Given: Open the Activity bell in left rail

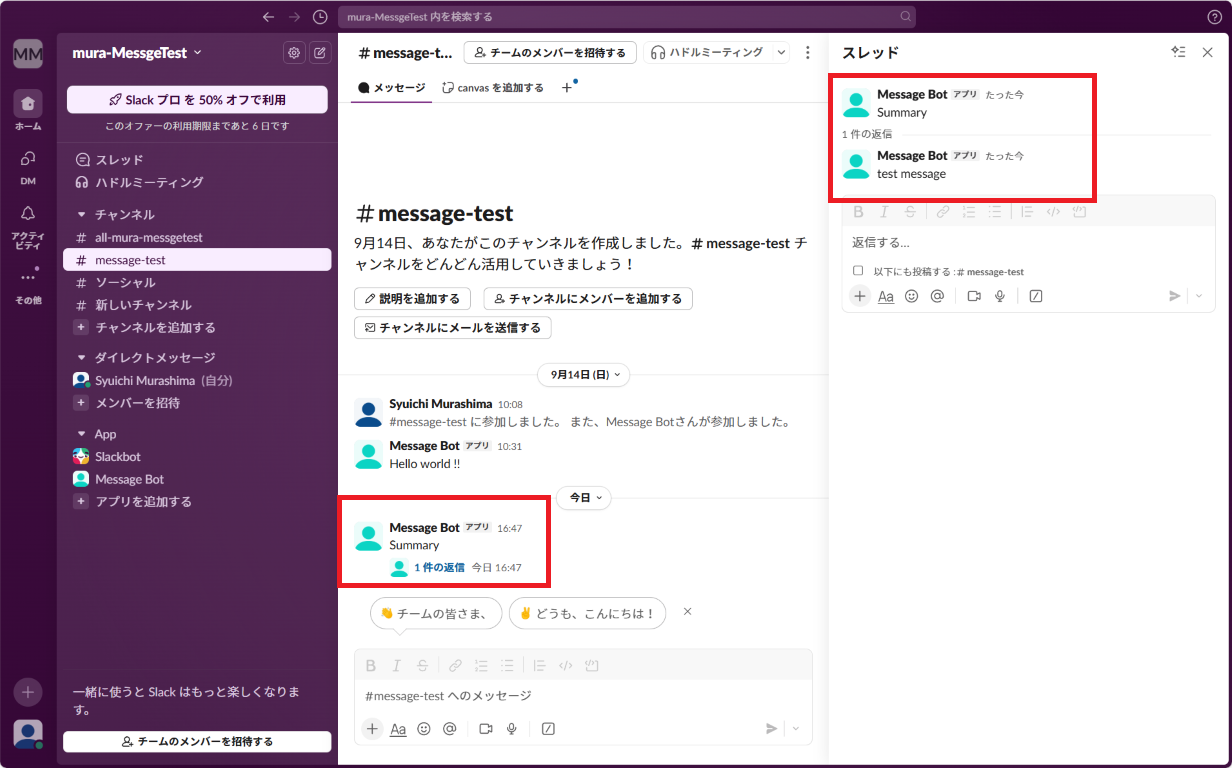Looking at the screenshot, I should click(x=28, y=213).
